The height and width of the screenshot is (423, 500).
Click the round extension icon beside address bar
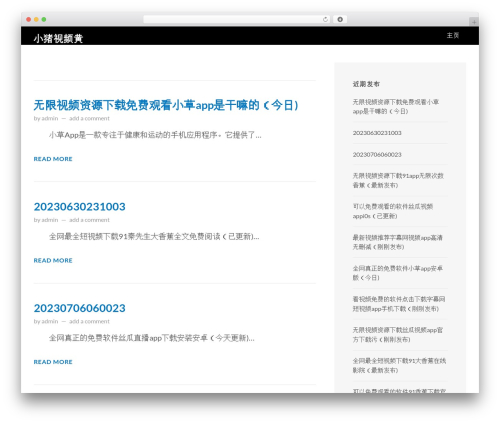click(340, 19)
